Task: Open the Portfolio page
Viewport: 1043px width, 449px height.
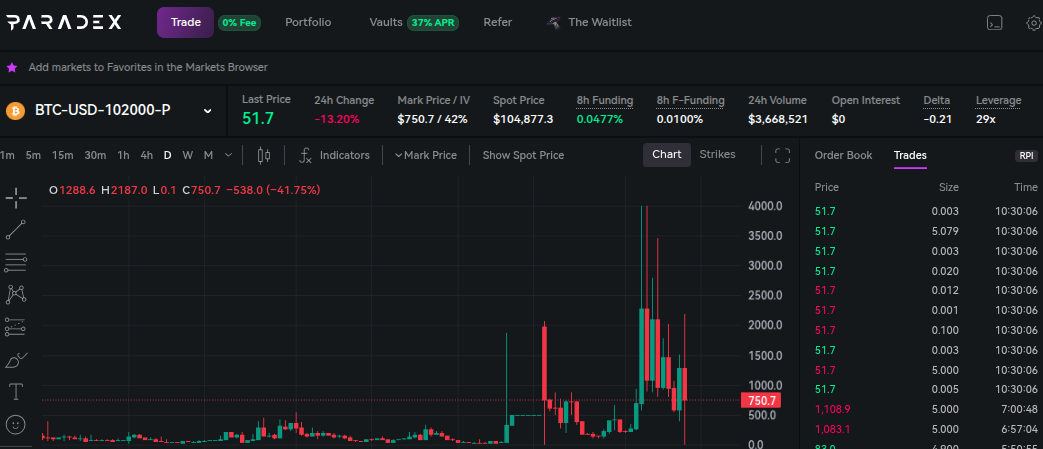Action: [308, 23]
